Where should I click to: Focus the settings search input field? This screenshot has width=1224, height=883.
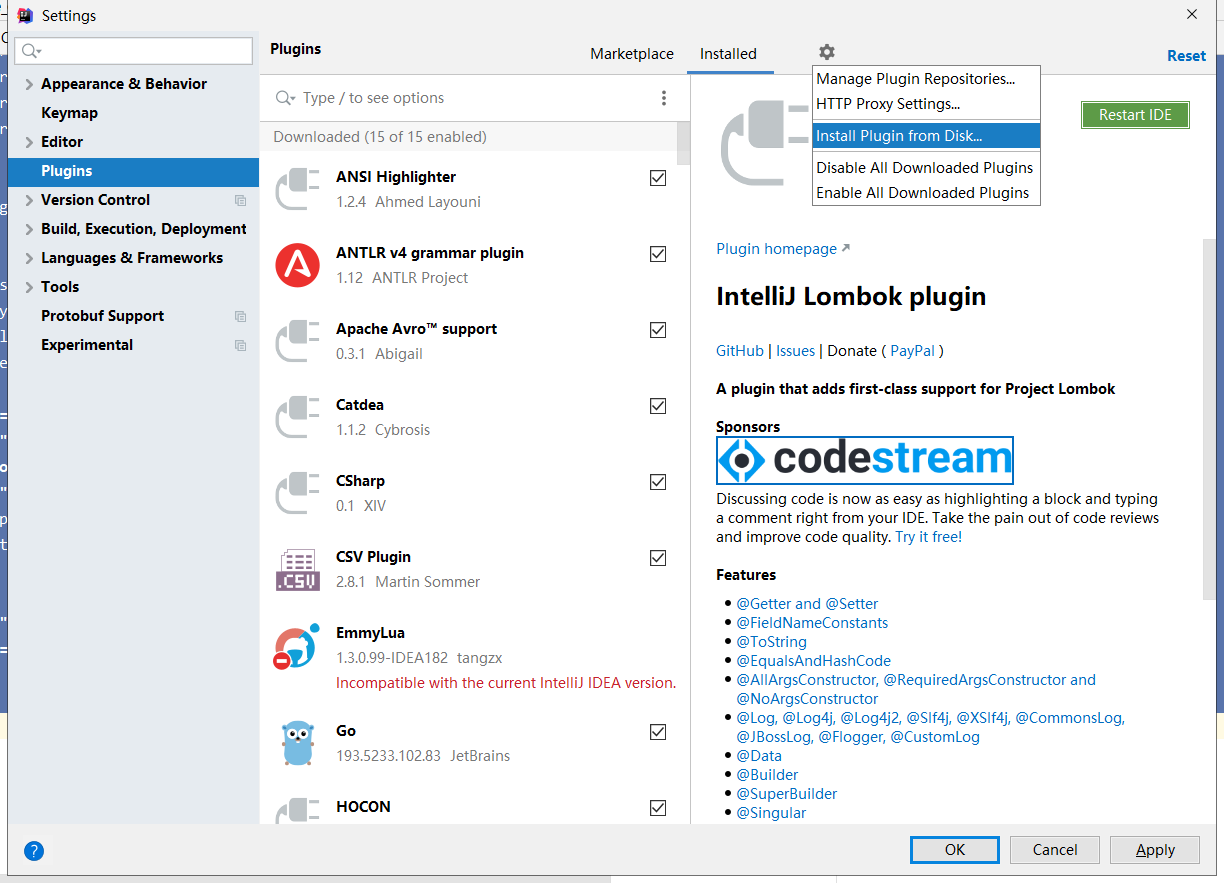point(136,51)
